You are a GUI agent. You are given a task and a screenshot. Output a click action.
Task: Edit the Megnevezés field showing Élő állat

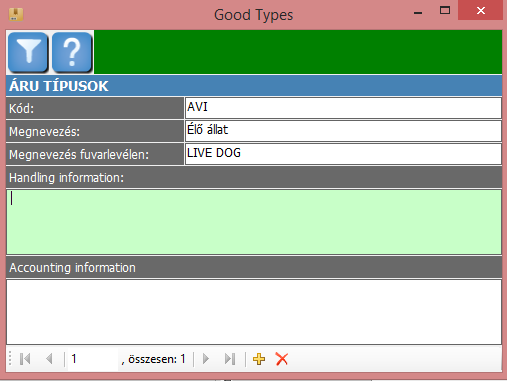343,131
